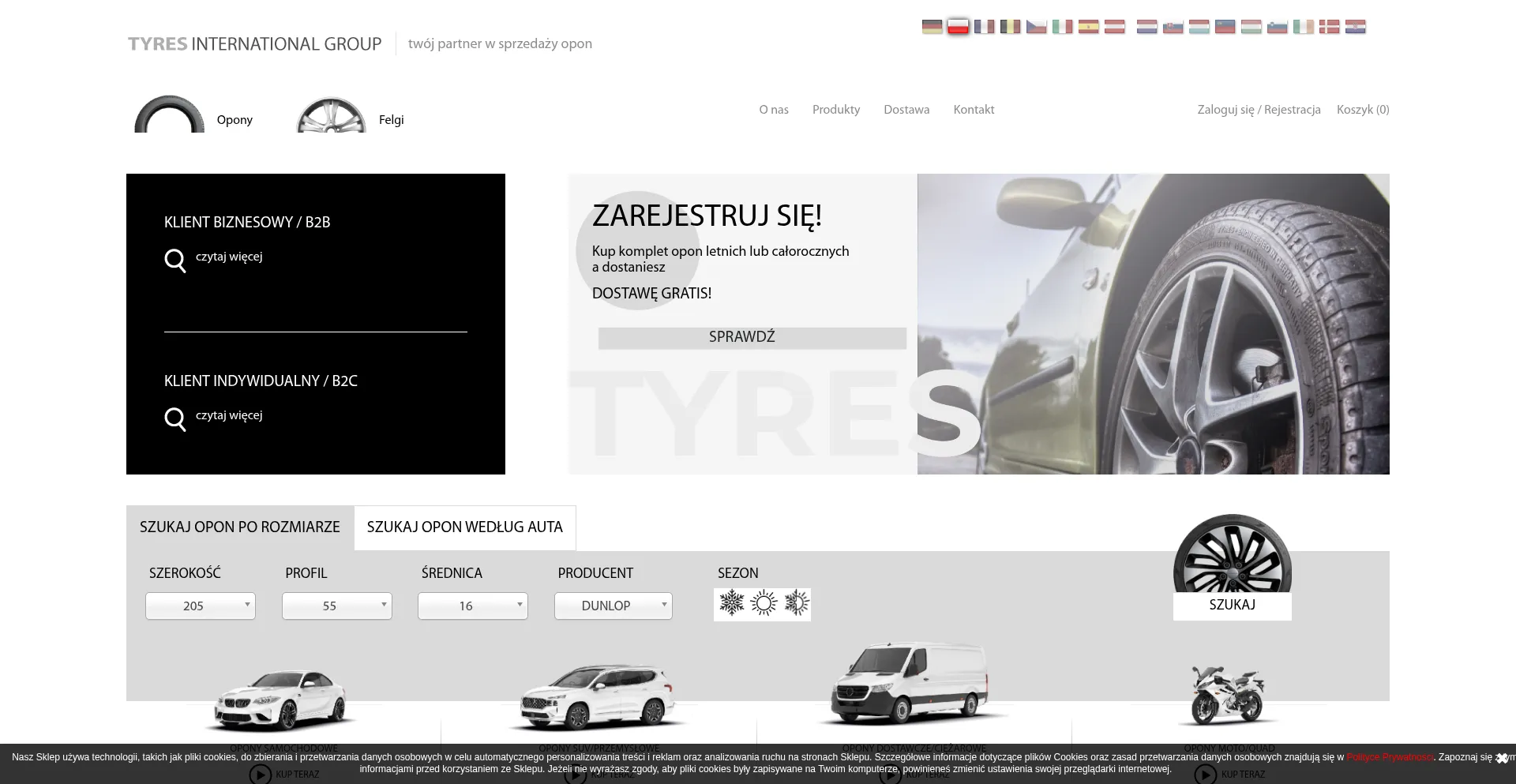Click Zaloguj się / Rejestracja link
The image size is (1516, 784).
pyautogui.click(x=1259, y=110)
